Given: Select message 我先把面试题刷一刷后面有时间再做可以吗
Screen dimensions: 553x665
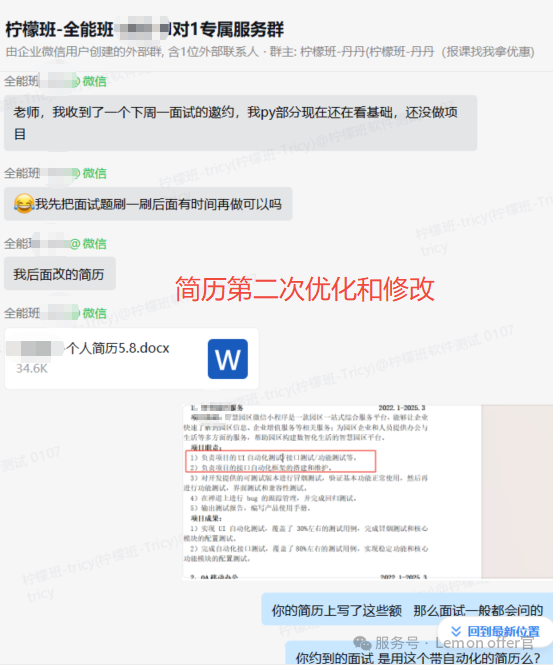Looking at the screenshot, I should point(148,204).
